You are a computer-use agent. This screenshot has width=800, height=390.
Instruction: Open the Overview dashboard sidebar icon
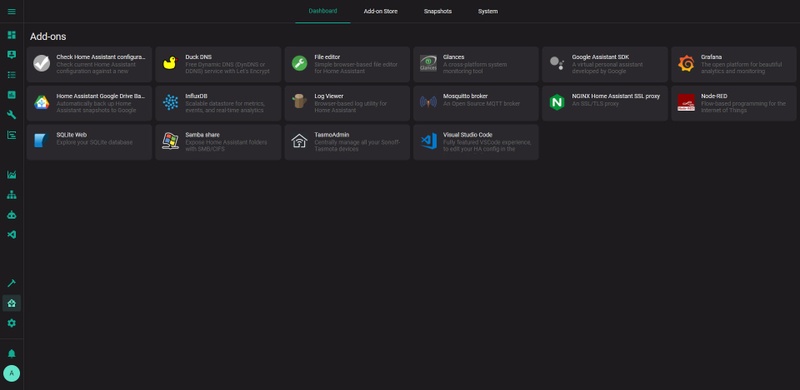(x=11, y=35)
